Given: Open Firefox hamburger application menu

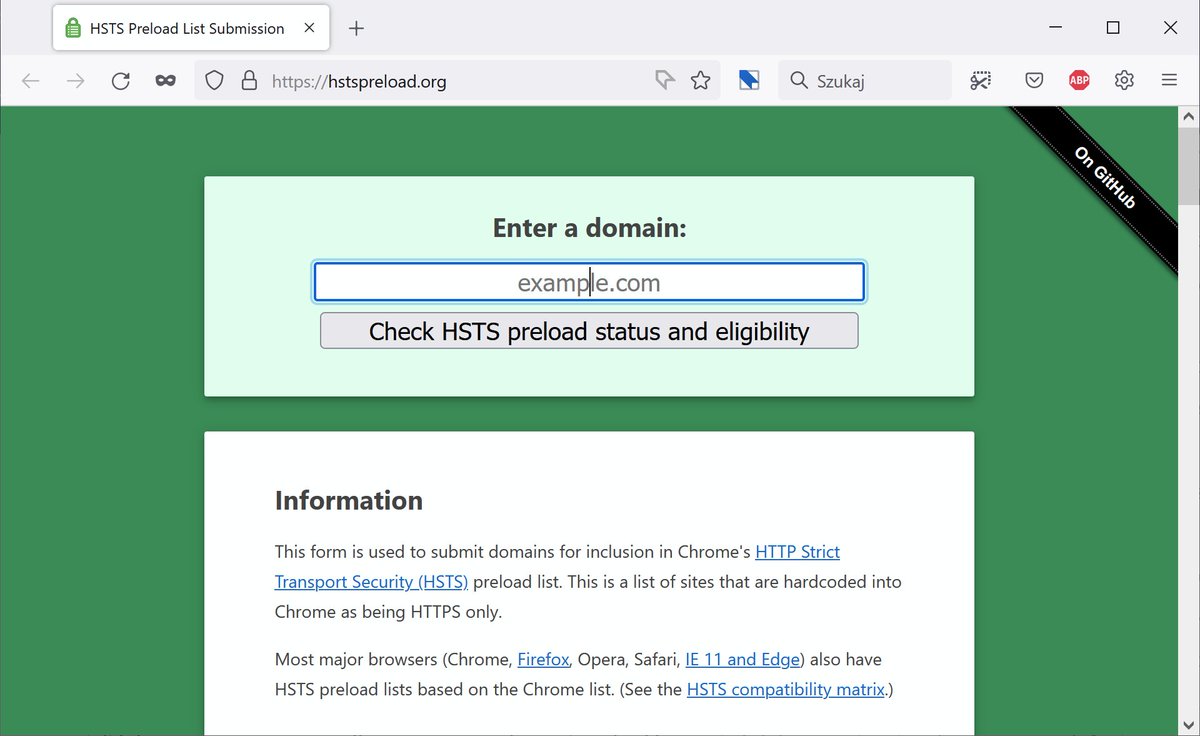Looking at the screenshot, I should tap(1169, 81).
